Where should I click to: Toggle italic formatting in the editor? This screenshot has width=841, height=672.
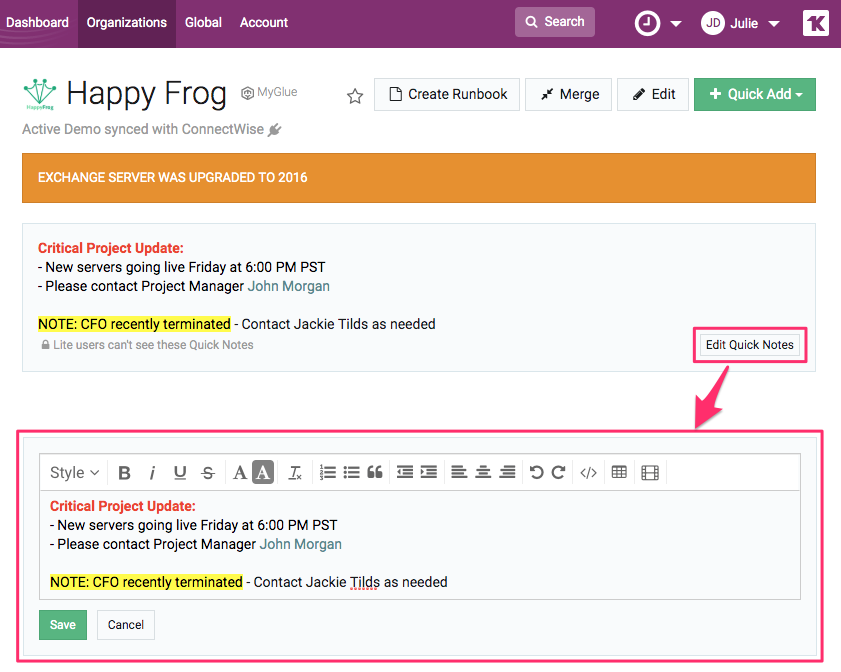coord(152,473)
